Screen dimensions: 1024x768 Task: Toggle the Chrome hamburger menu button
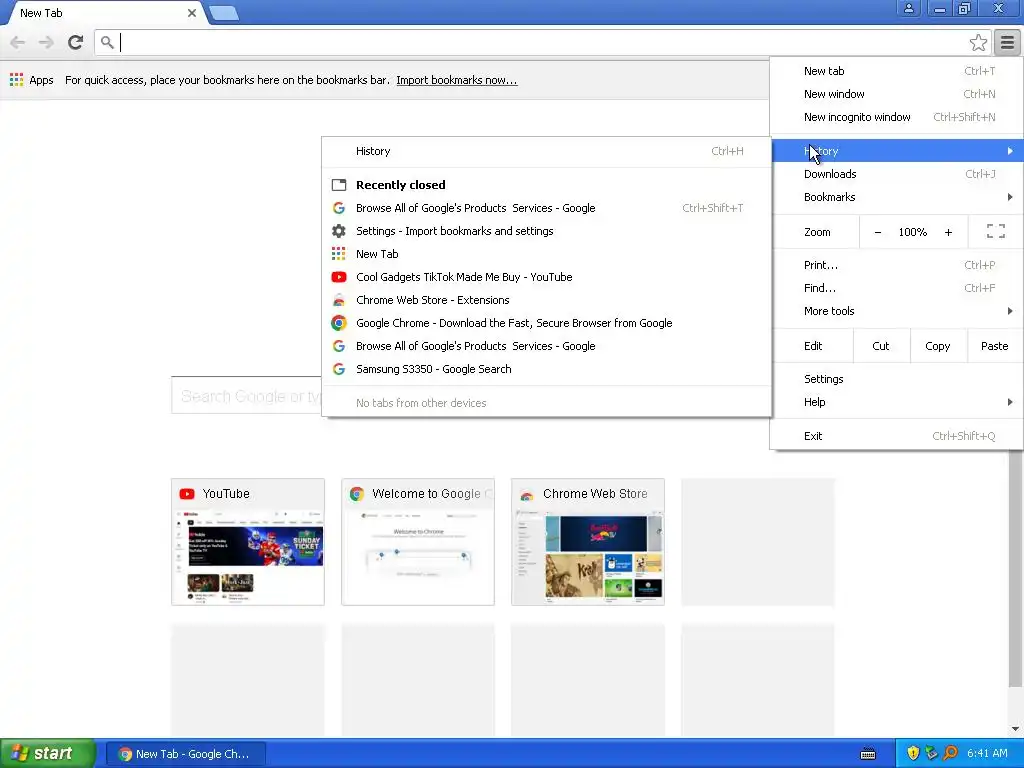coord(1007,42)
